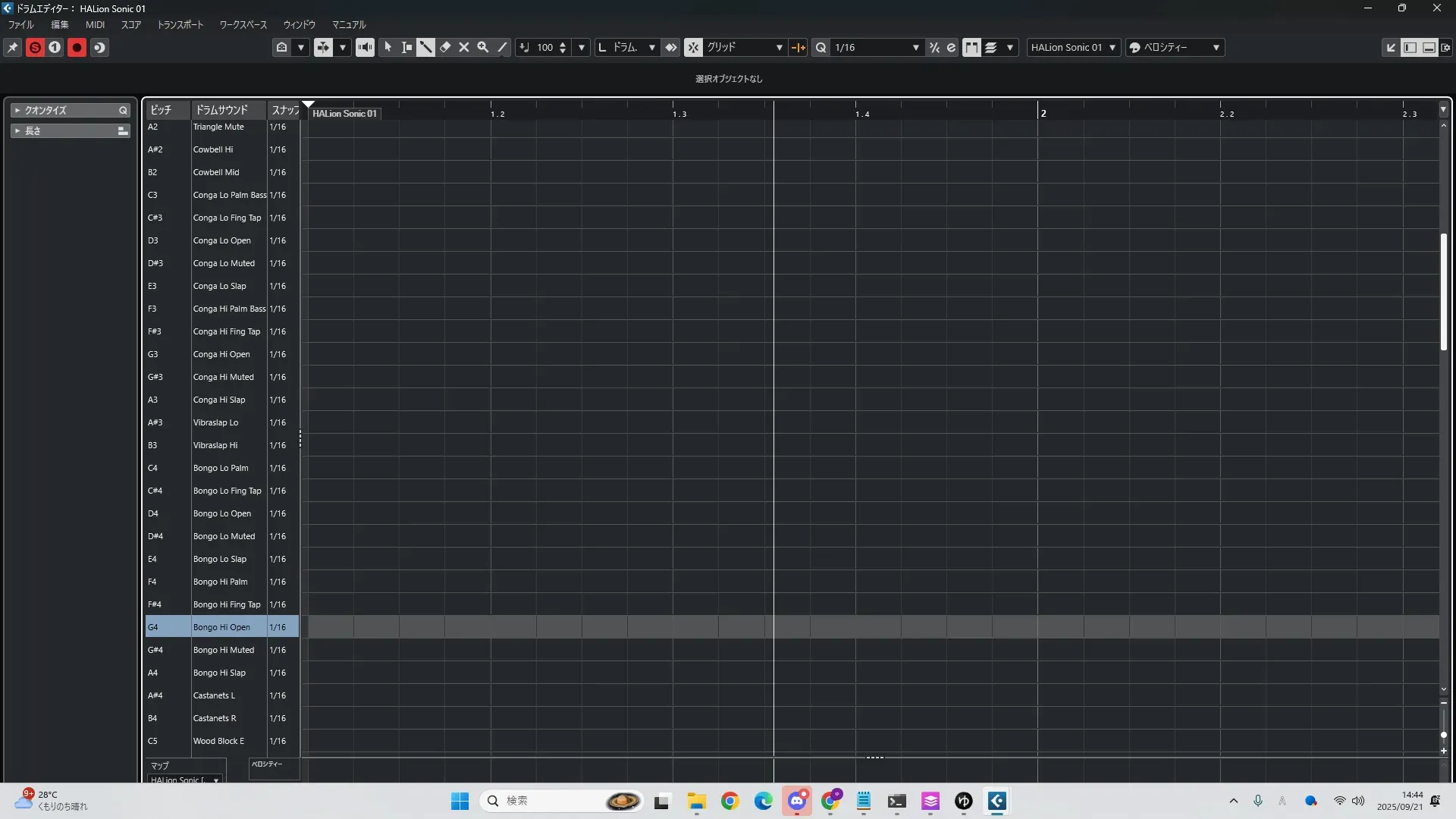The width and height of the screenshot is (1456, 819).
Task: Click the vertical zoom slider handle
Action: click(1443, 734)
